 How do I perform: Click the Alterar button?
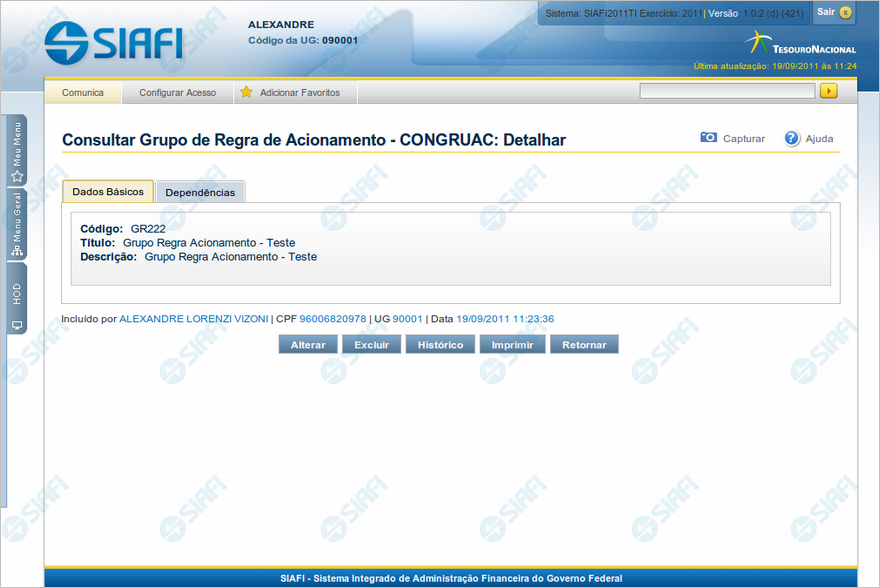coord(308,344)
